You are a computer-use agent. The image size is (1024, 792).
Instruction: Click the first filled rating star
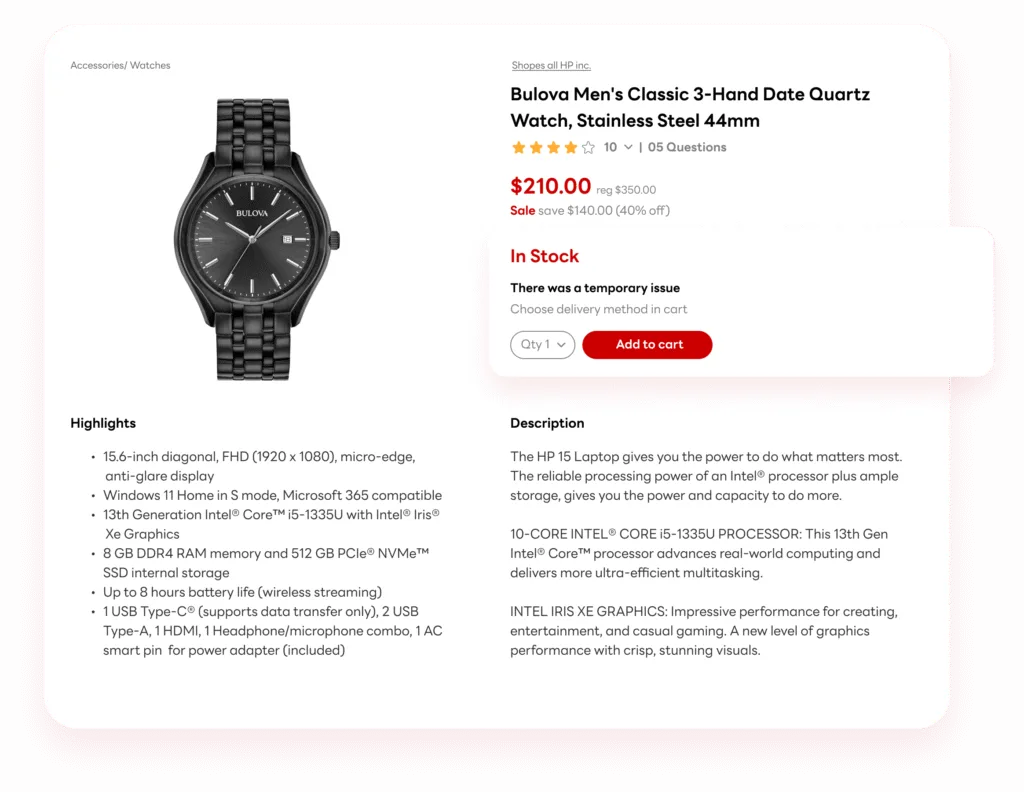[x=519, y=148]
